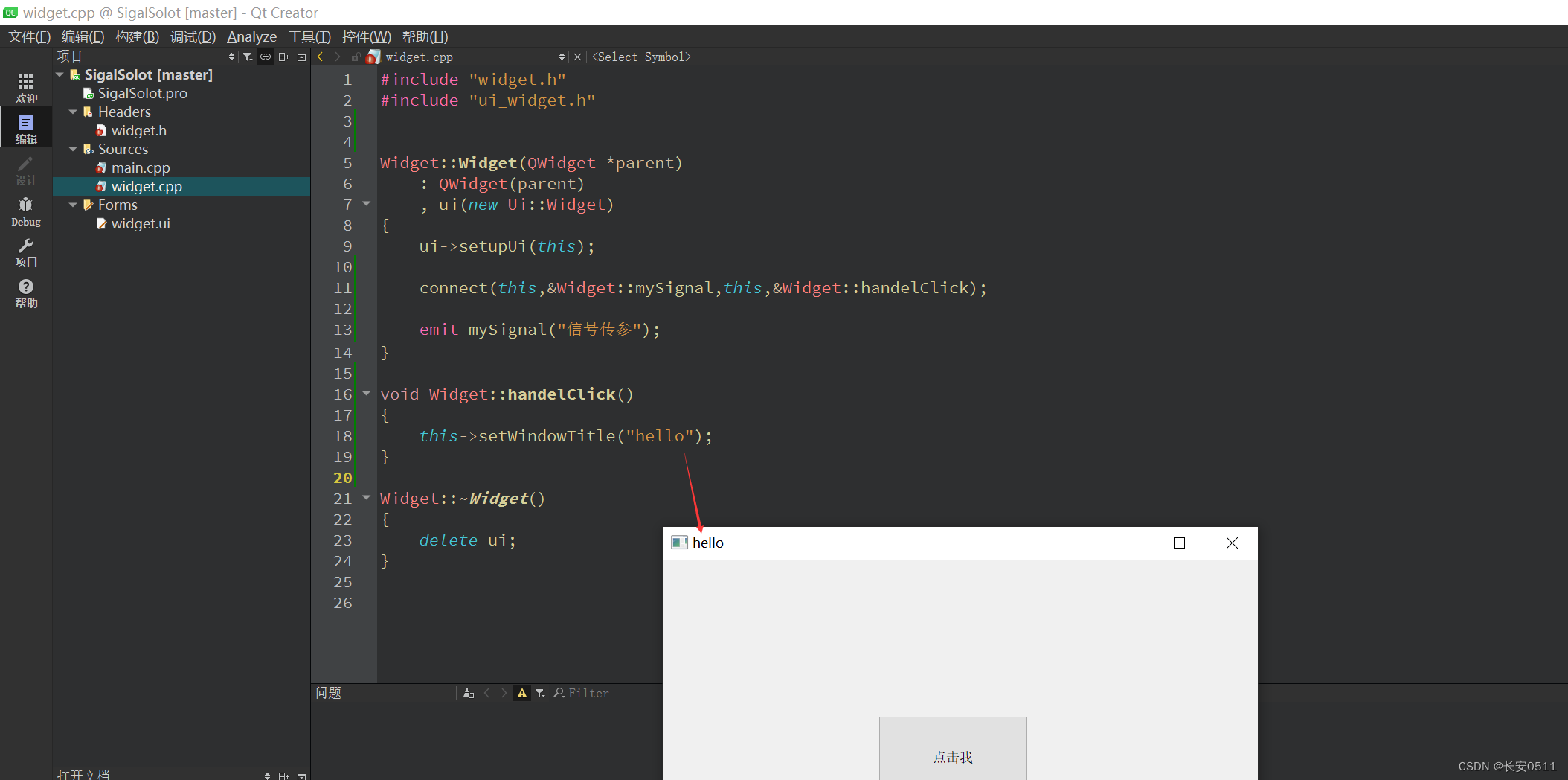Image resolution: width=1568 pixels, height=780 pixels.
Task: Go to next issue arrow
Action: (x=504, y=693)
